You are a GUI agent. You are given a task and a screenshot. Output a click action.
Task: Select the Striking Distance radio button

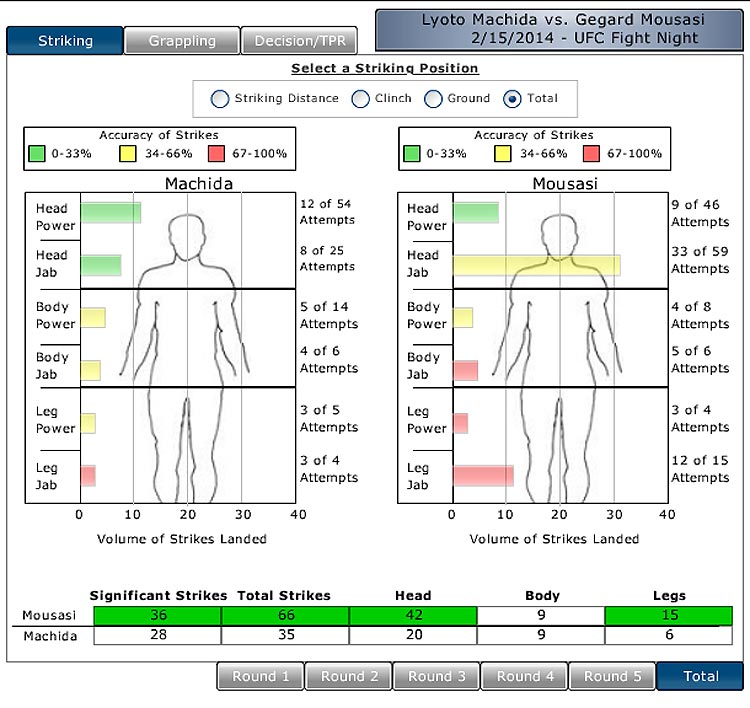pos(220,99)
